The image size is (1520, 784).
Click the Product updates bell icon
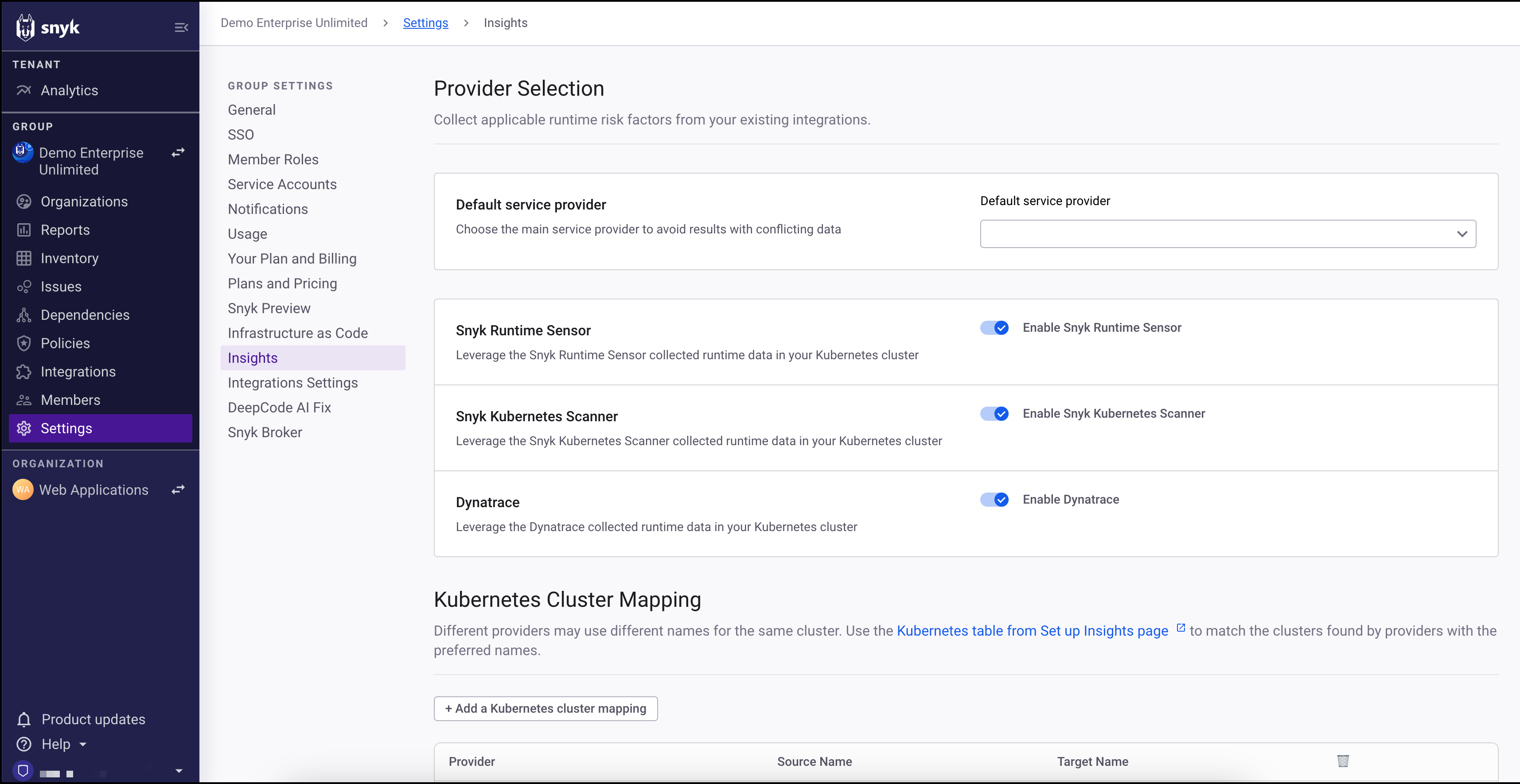click(x=23, y=719)
